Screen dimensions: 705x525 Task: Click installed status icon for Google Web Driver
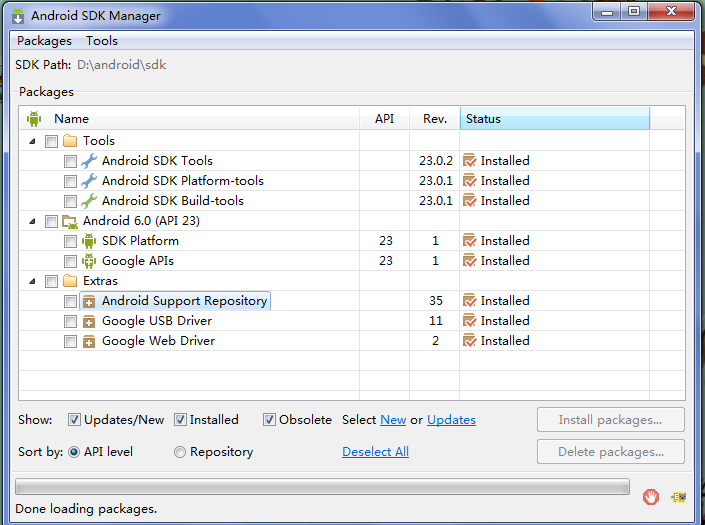469,341
